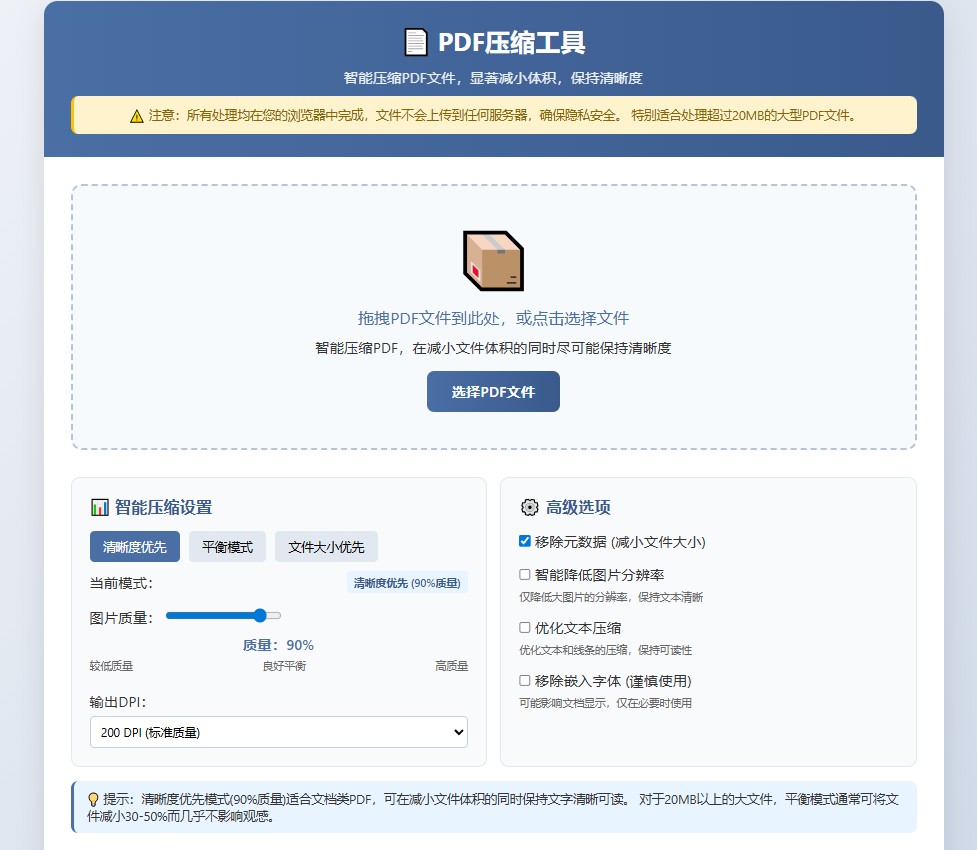Click the document icon beside PDF压缩工具 title
Viewport: 977px width, 850px height.
[x=415, y=43]
